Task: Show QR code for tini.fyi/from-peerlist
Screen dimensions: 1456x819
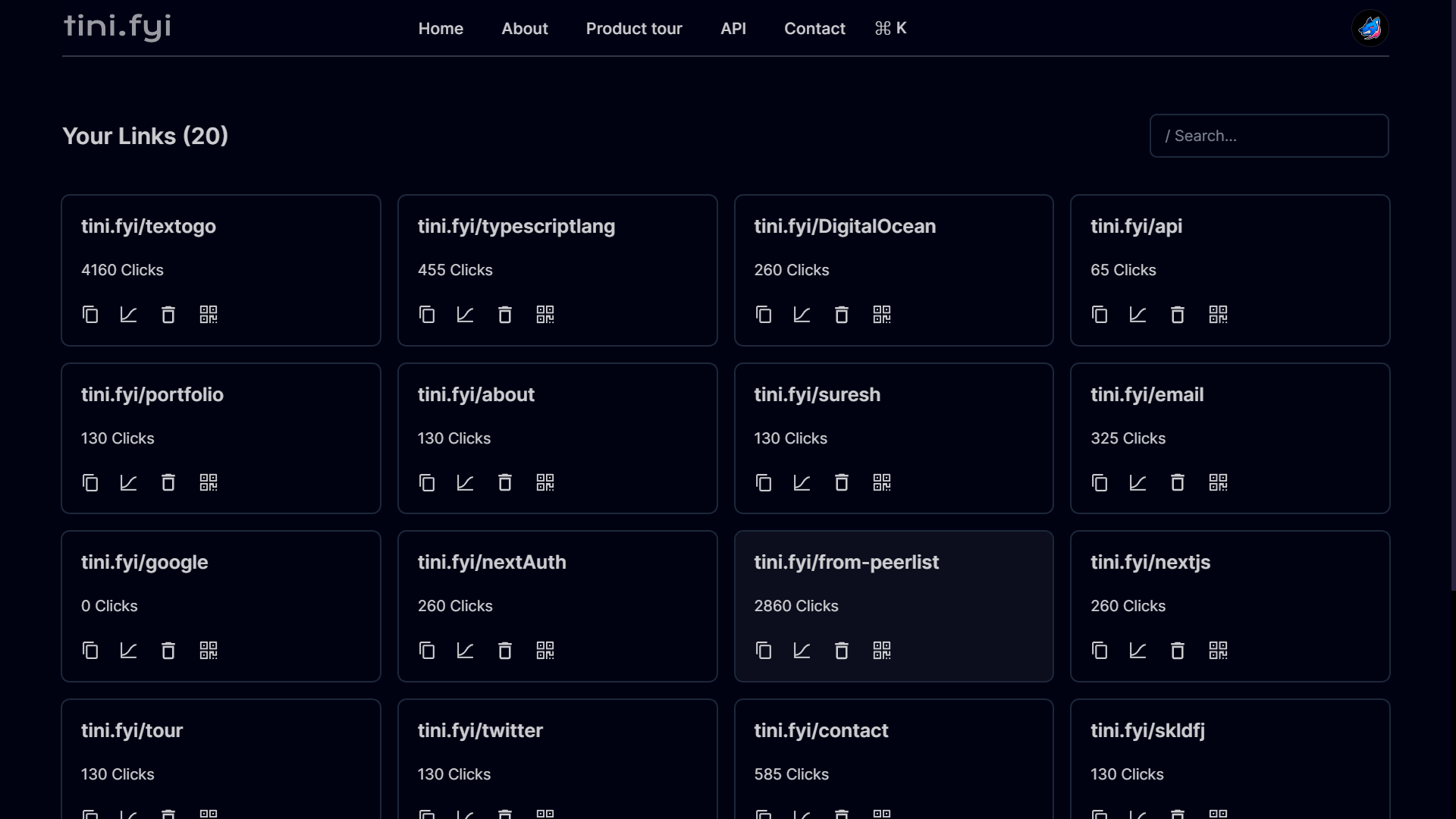Action: click(x=882, y=651)
